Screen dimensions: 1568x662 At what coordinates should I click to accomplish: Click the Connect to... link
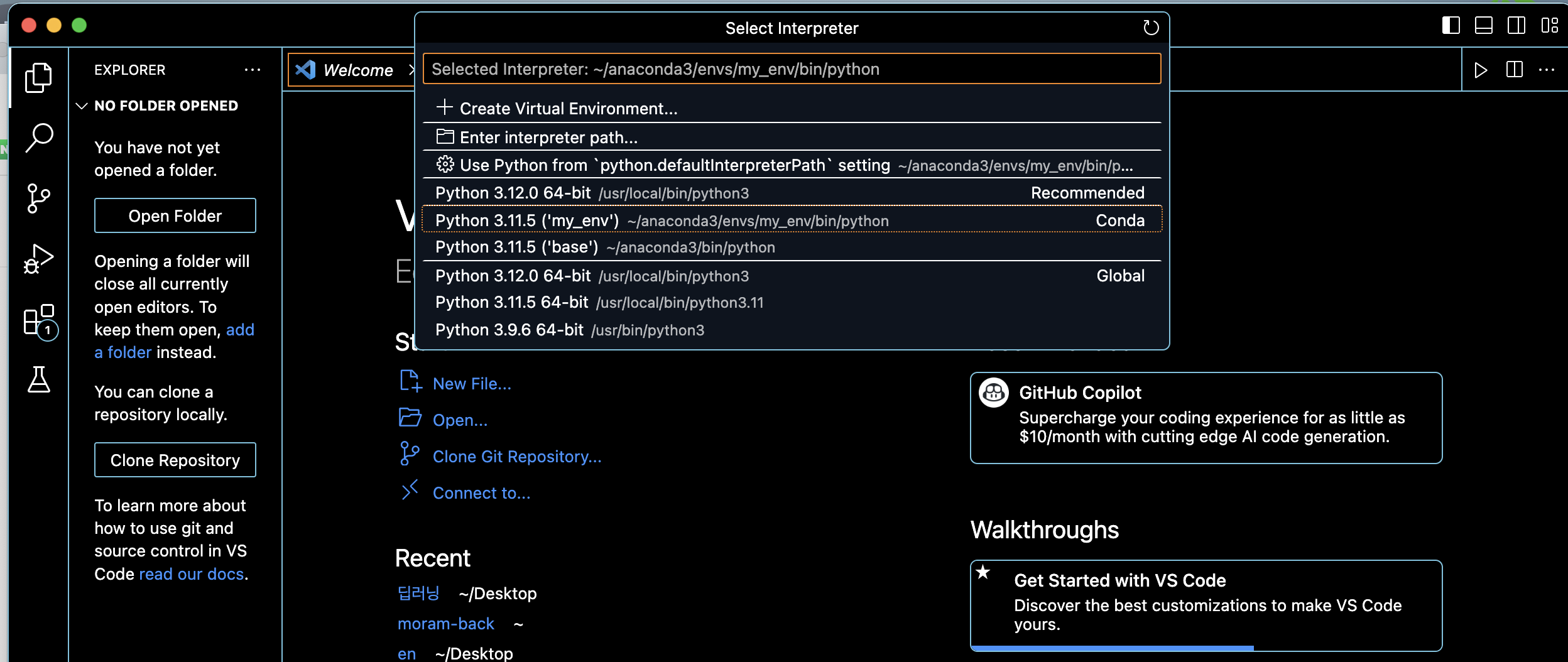[x=481, y=493]
